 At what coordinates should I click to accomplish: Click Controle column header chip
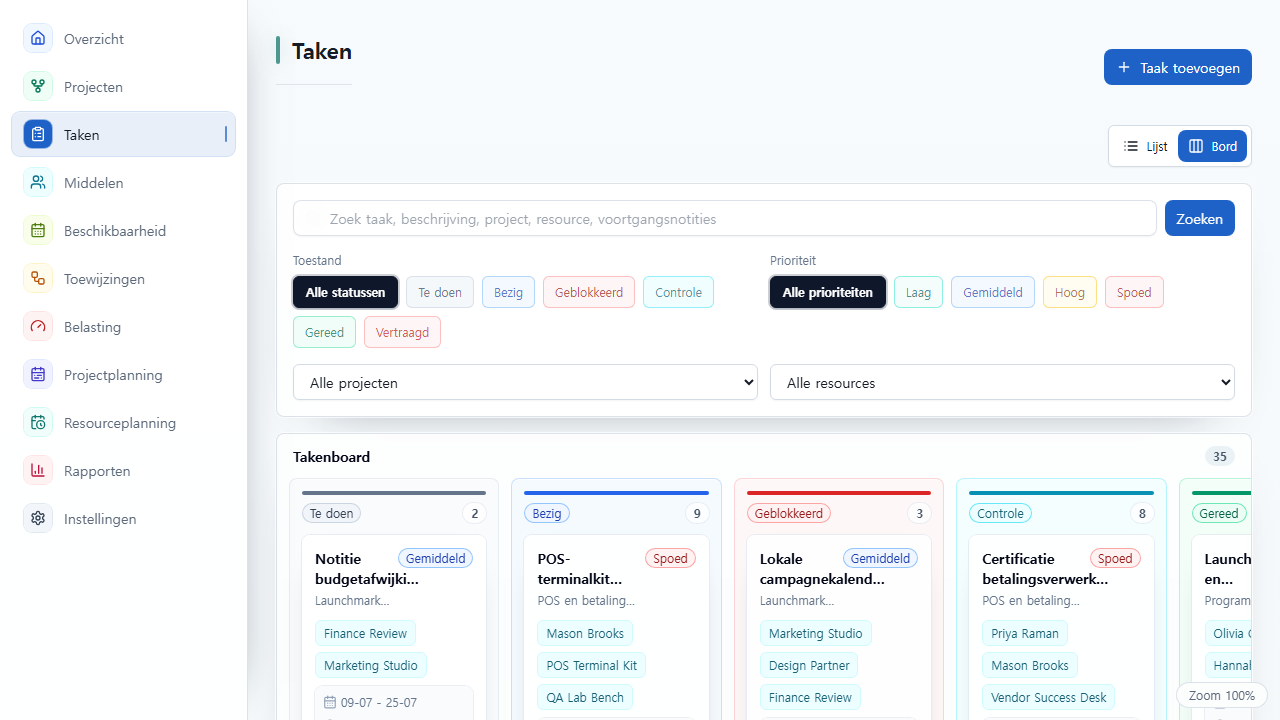point(1000,513)
